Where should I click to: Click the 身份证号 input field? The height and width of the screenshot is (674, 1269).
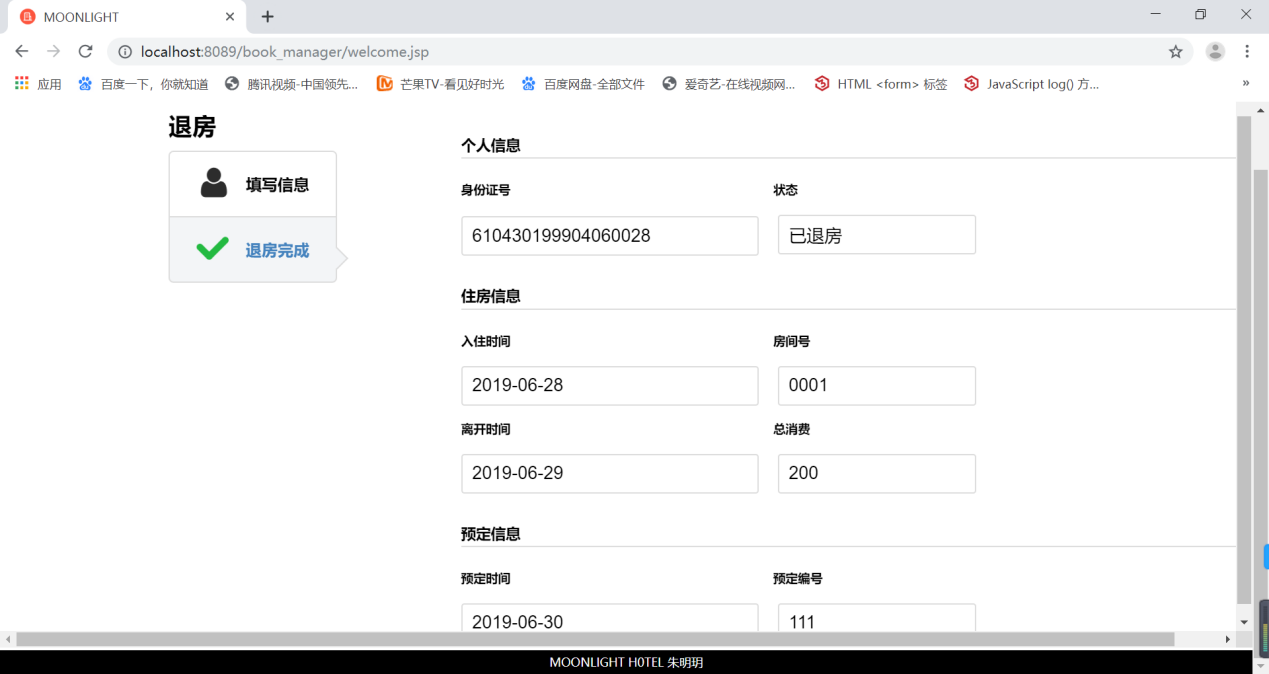(610, 236)
